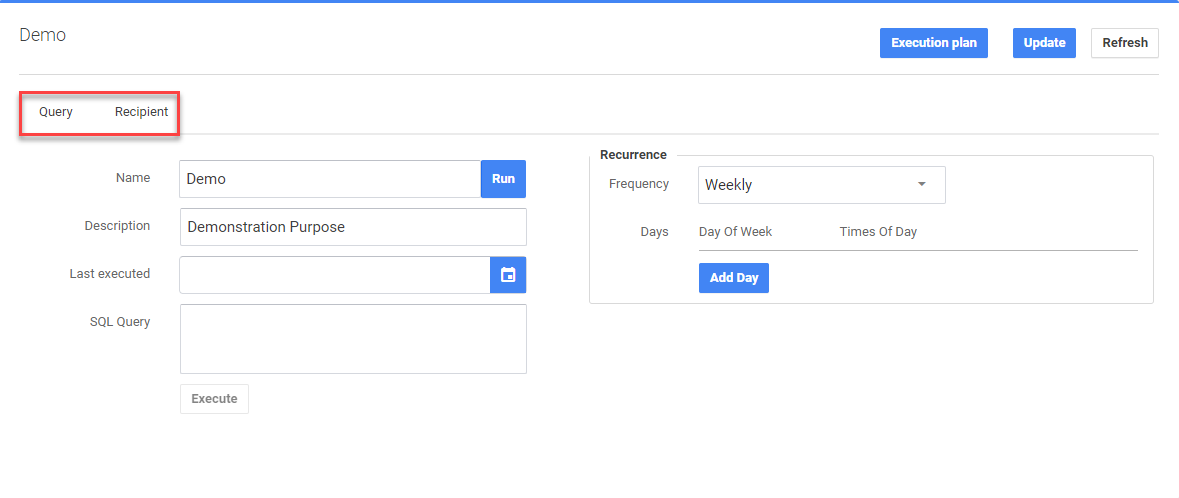Focus the Last executed date field
The width and height of the screenshot is (1179, 498).
pyautogui.click(x=335, y=275)
